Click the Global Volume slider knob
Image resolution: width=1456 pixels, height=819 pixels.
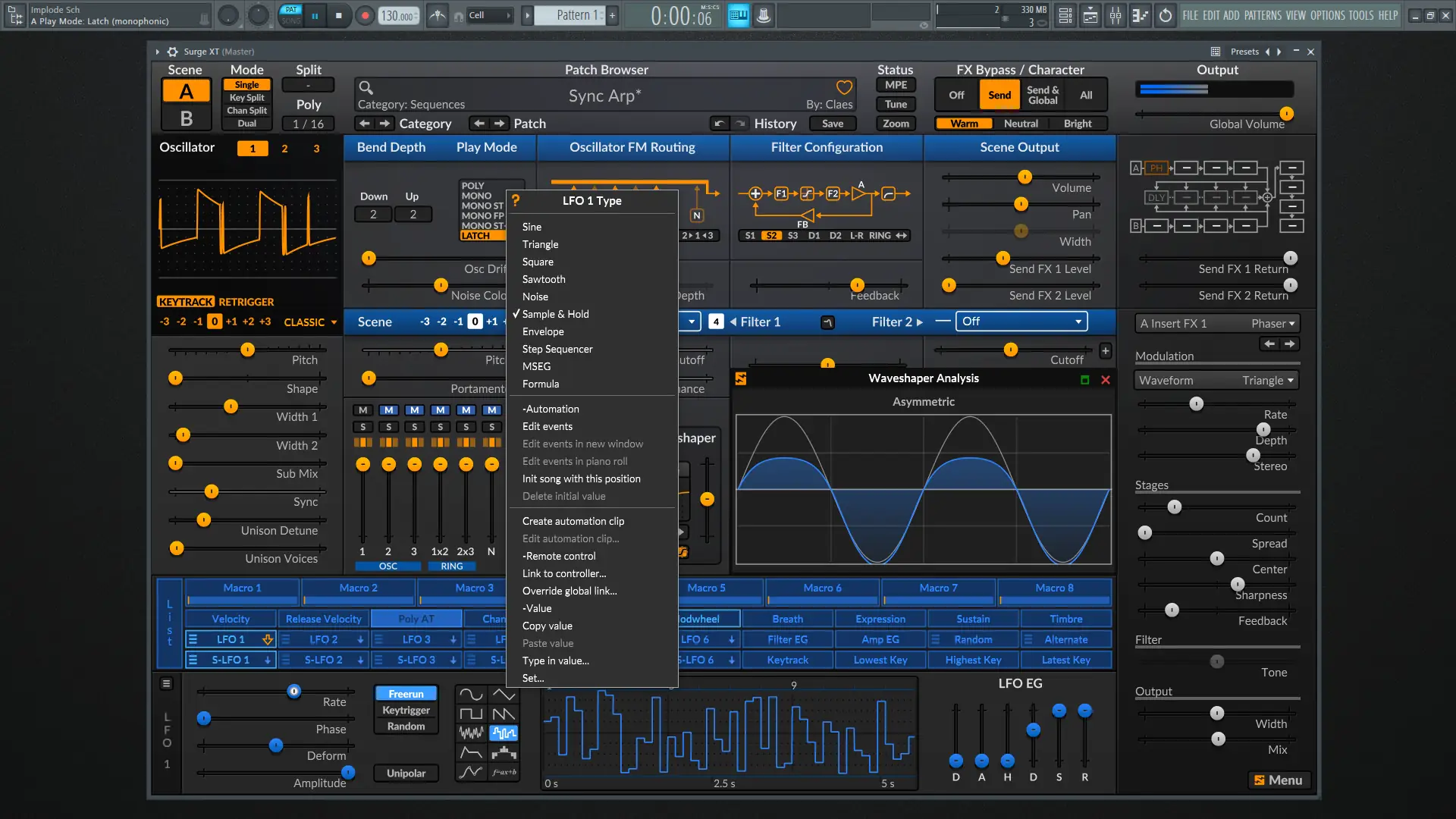pos(1286,114)
